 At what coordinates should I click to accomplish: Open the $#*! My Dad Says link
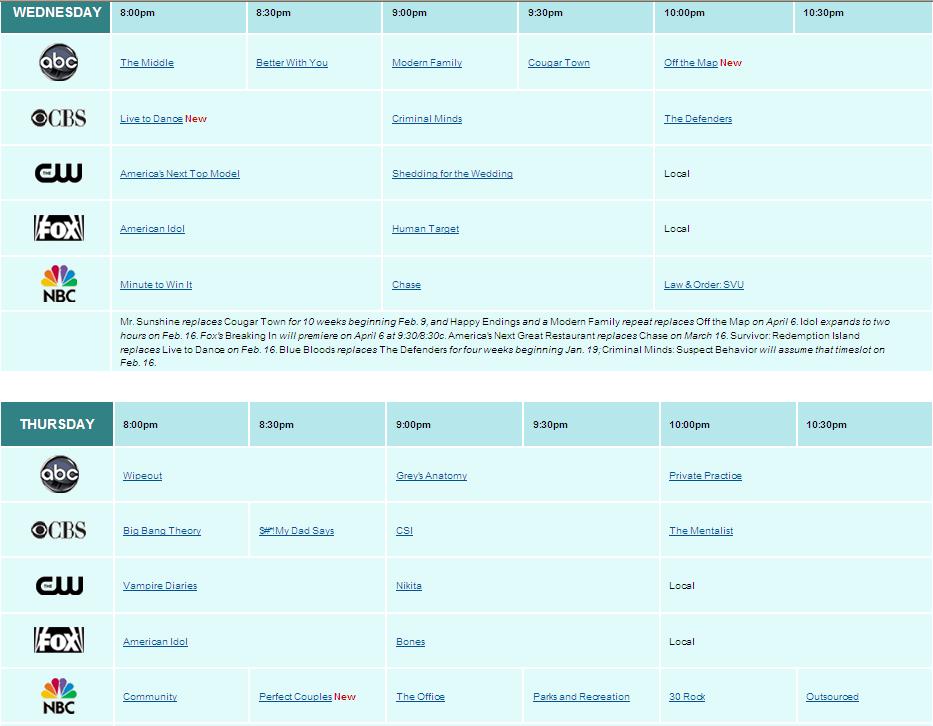(x=296, y=530)
